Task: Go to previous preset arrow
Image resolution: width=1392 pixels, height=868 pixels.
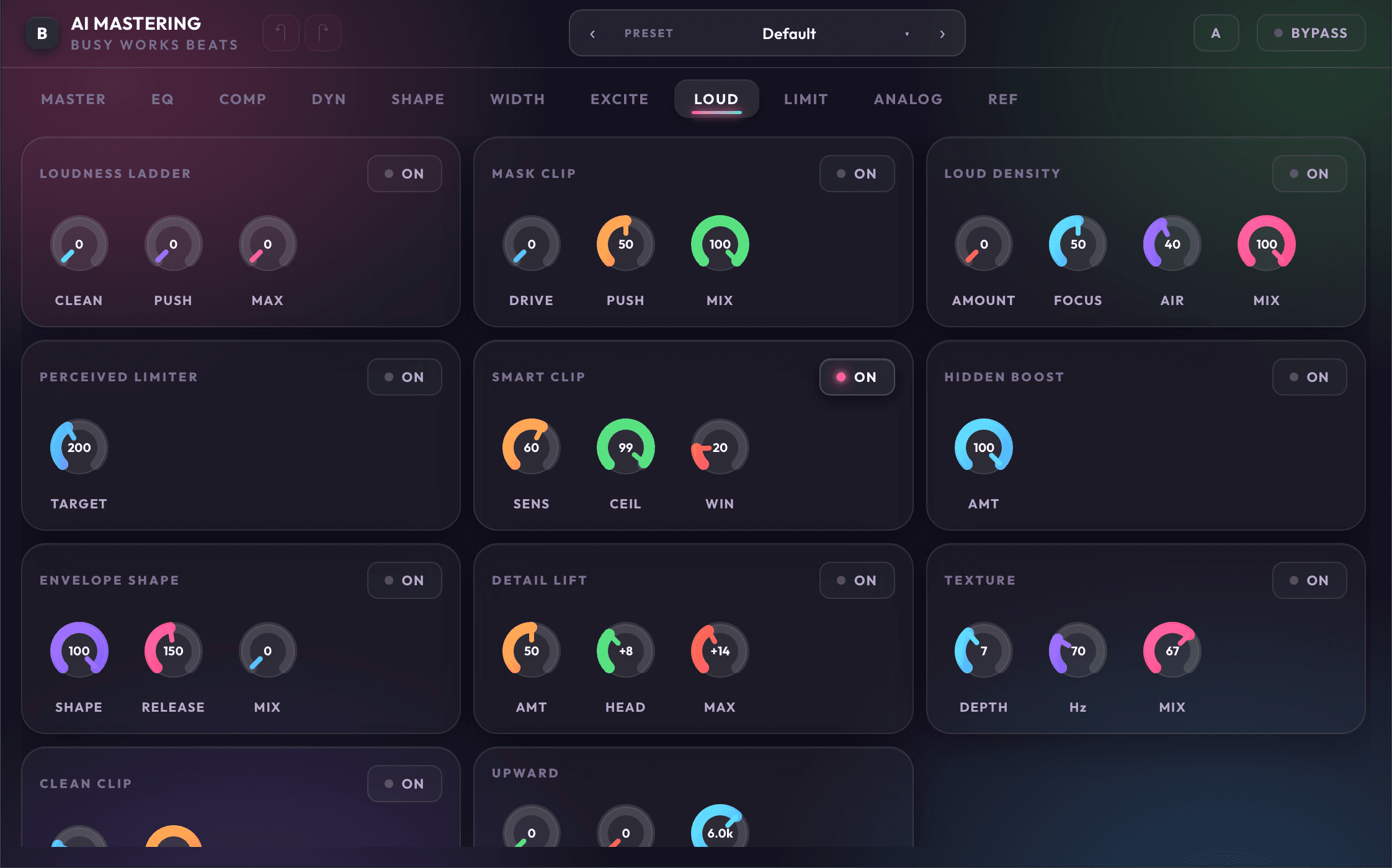Action: (x=592, y=33)
